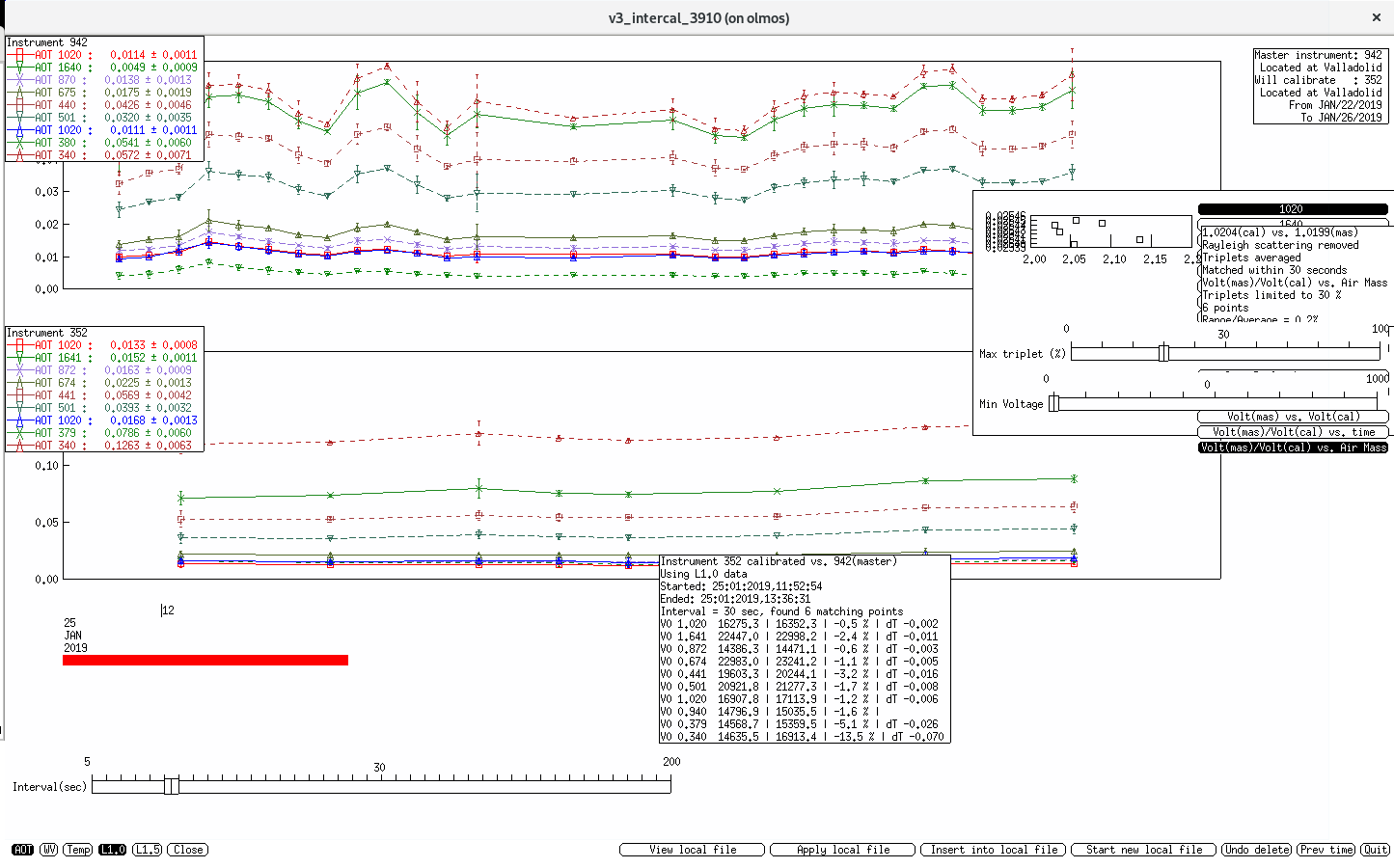Image resolution: width=1394 pixels, height=868 pixels.
Task: Click the 'From JAN/22/2019' text
Action: (1335, 105)
